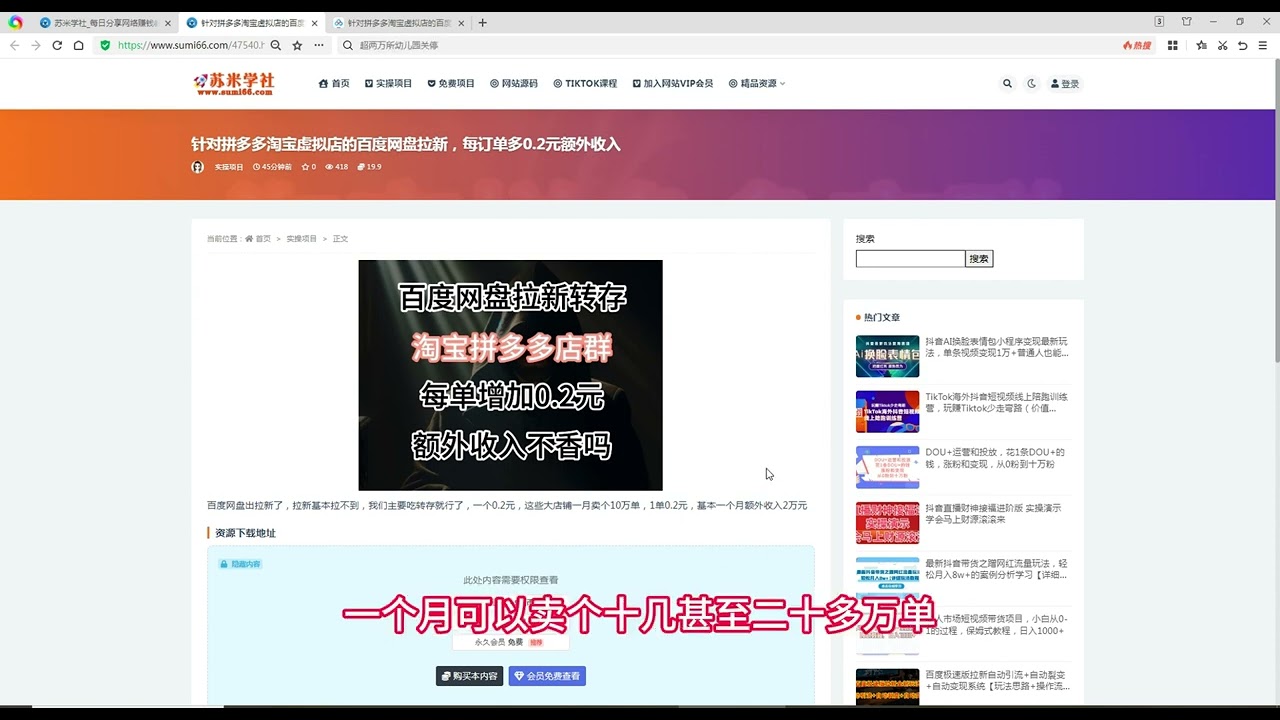Screen dimensions: 1280x720
Task: Click the 会员免费查看 button
Action: pos(547,676)
